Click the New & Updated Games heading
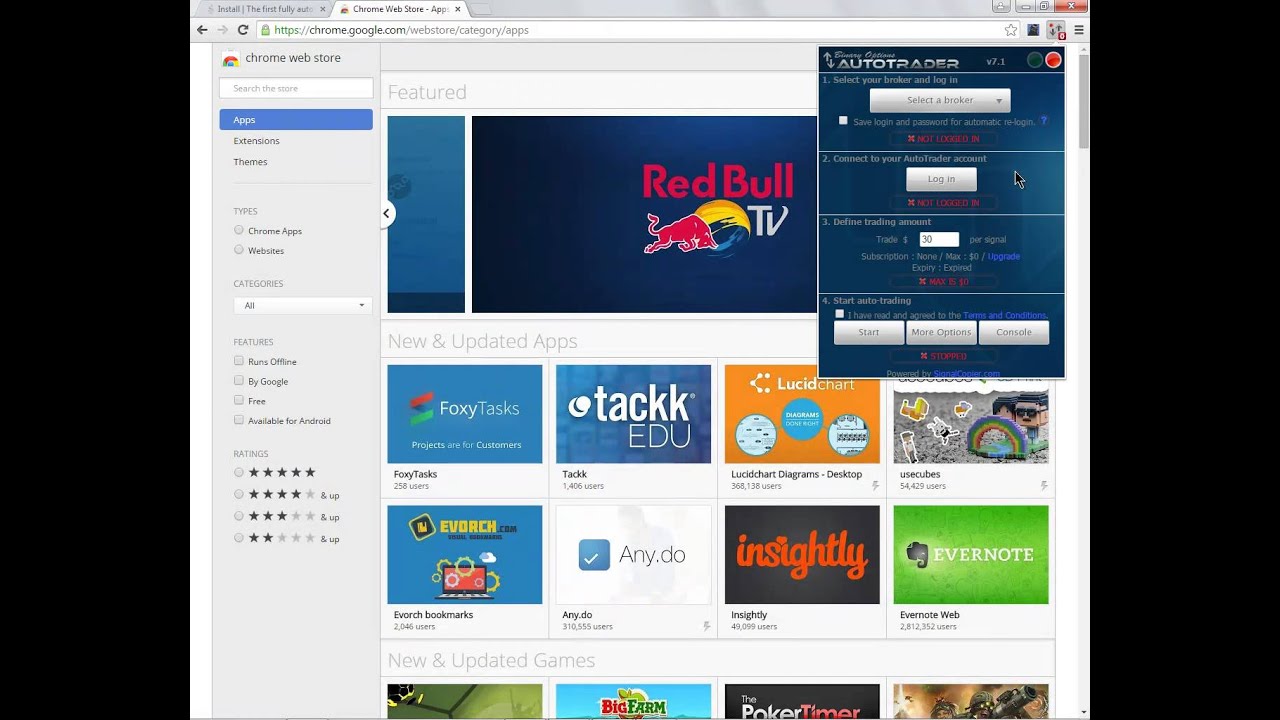 (x=491, y=660)
